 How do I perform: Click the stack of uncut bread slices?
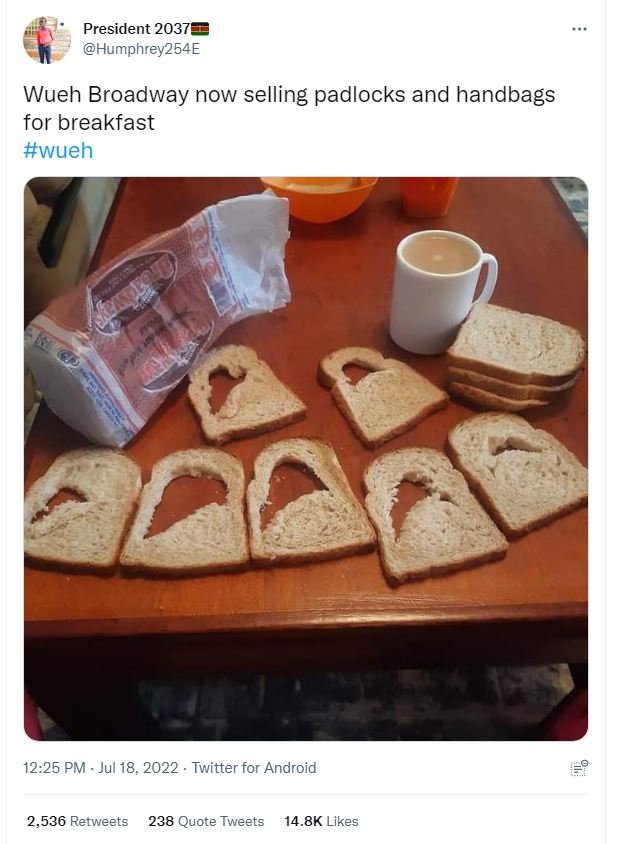click(515, 358)
